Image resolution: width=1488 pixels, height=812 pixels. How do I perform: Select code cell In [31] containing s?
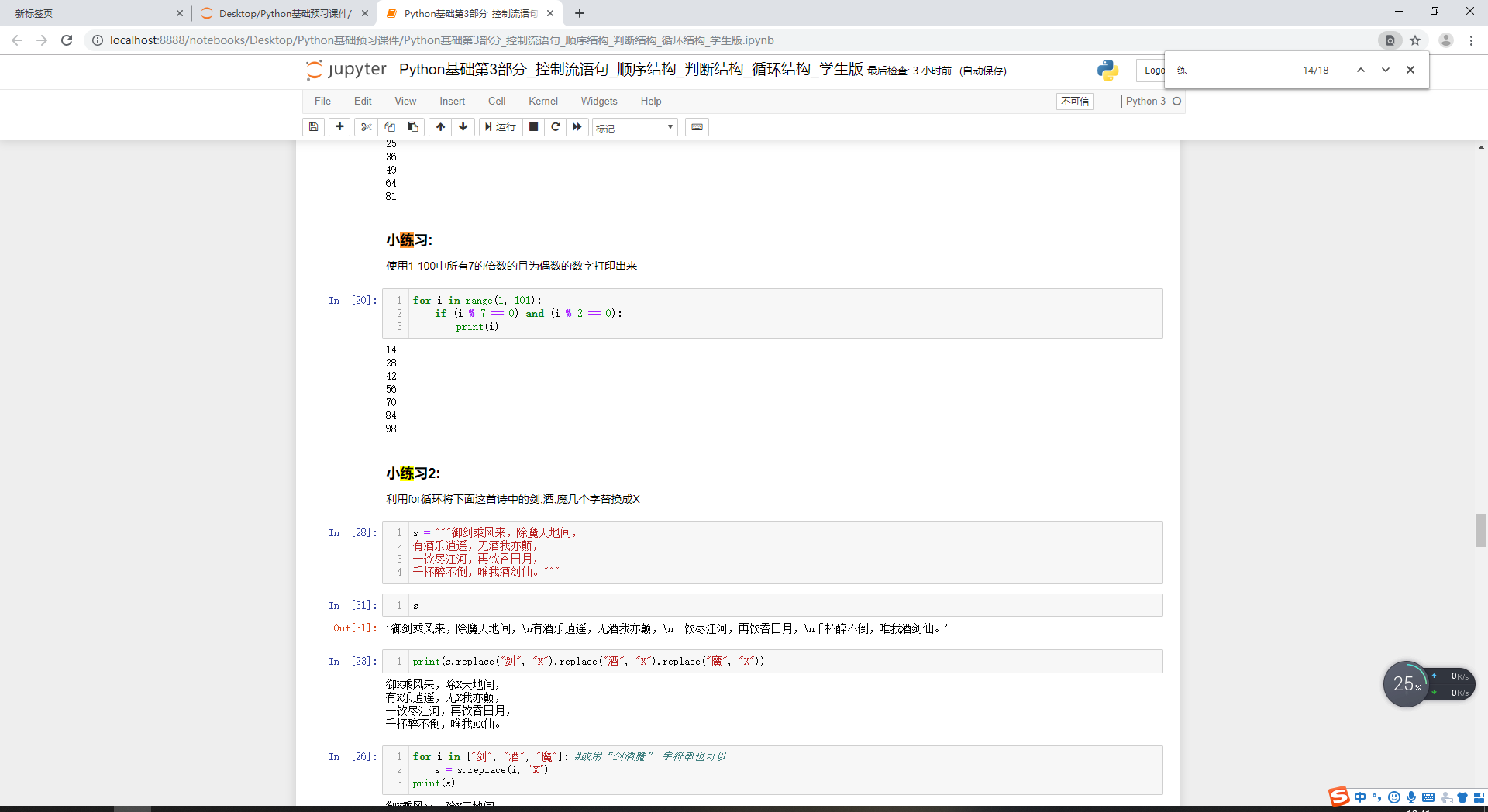(x=772, y=605)
